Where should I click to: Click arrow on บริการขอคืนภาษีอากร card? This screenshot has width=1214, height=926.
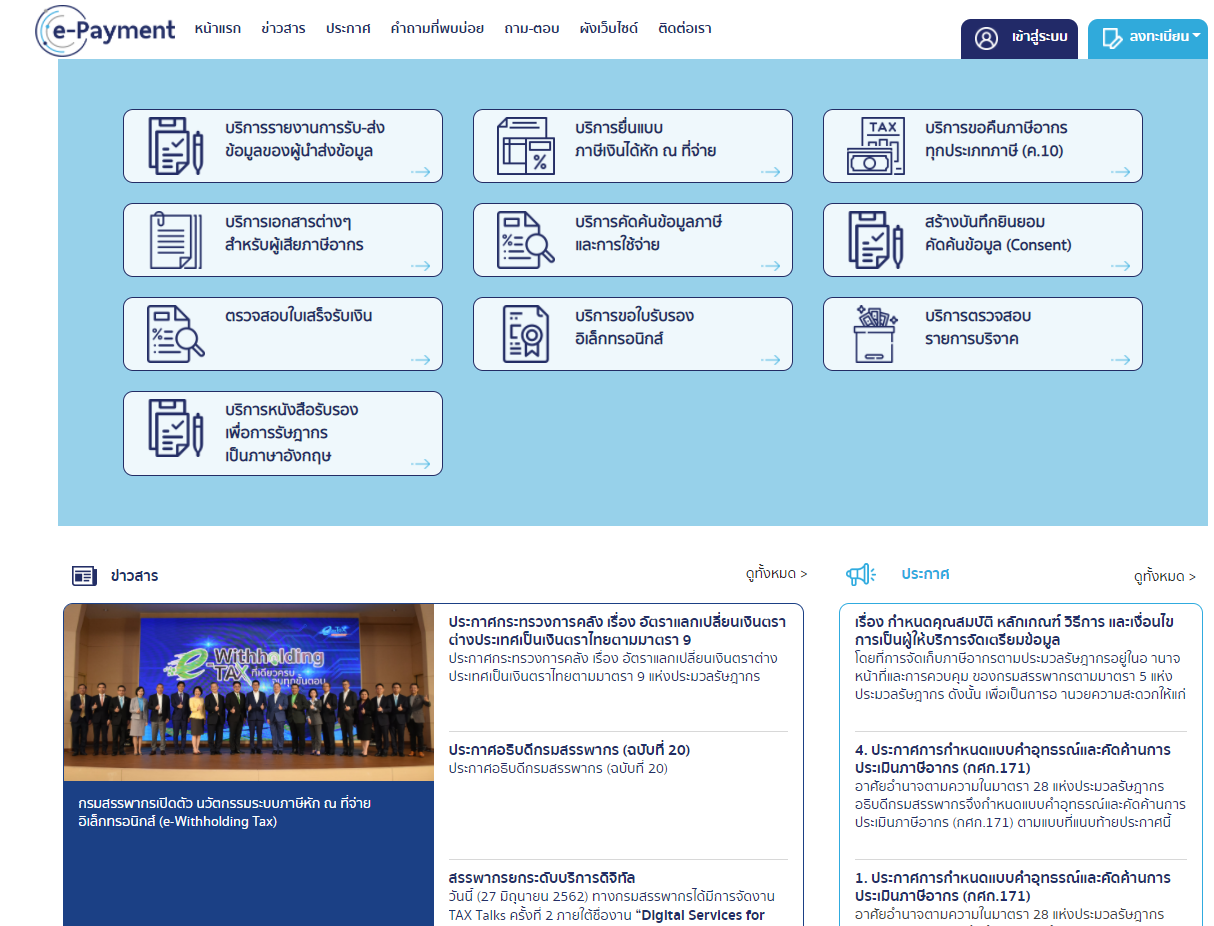(x=1120, y=172)
